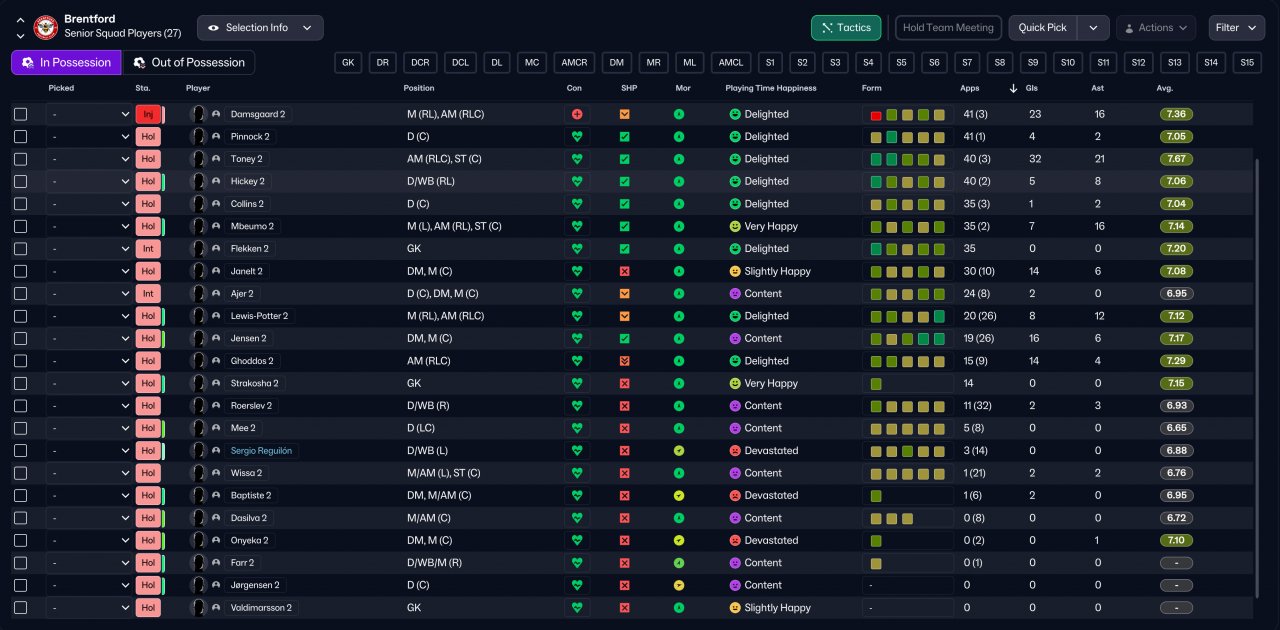
Task: Click Jørgensen's yellow morale icon
Action: point(679,585)
